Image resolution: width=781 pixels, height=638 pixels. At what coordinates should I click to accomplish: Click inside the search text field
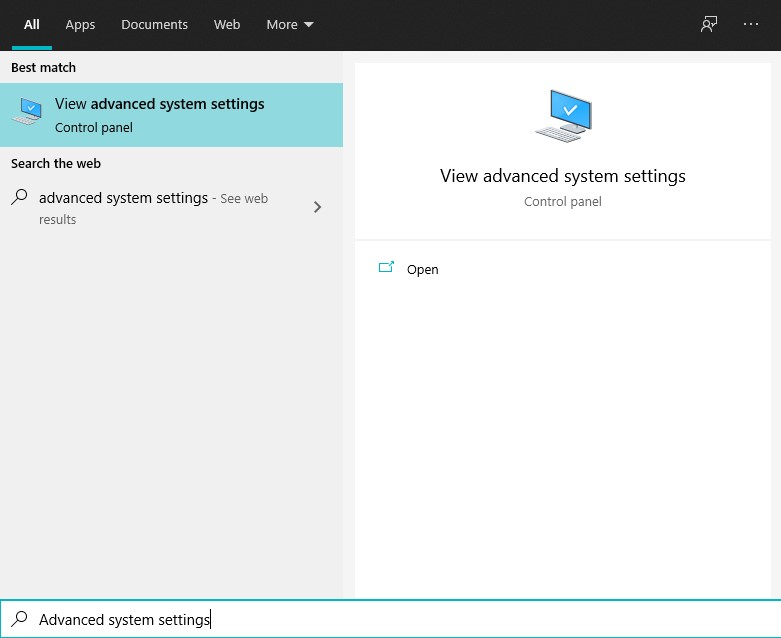pyautogui.click(x=400, y=619)
